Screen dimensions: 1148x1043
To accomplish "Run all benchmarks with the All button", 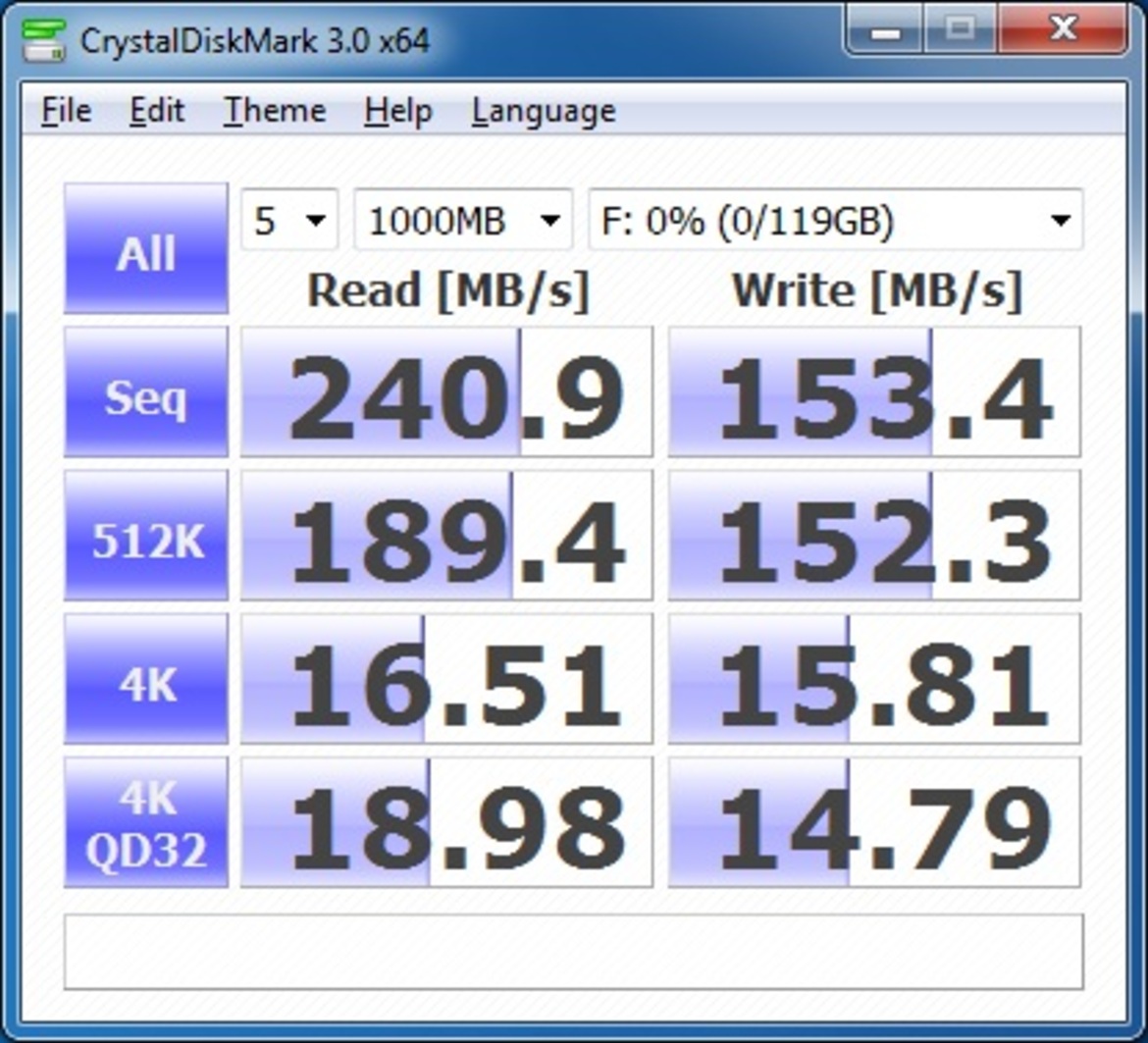I will [146, 248].
